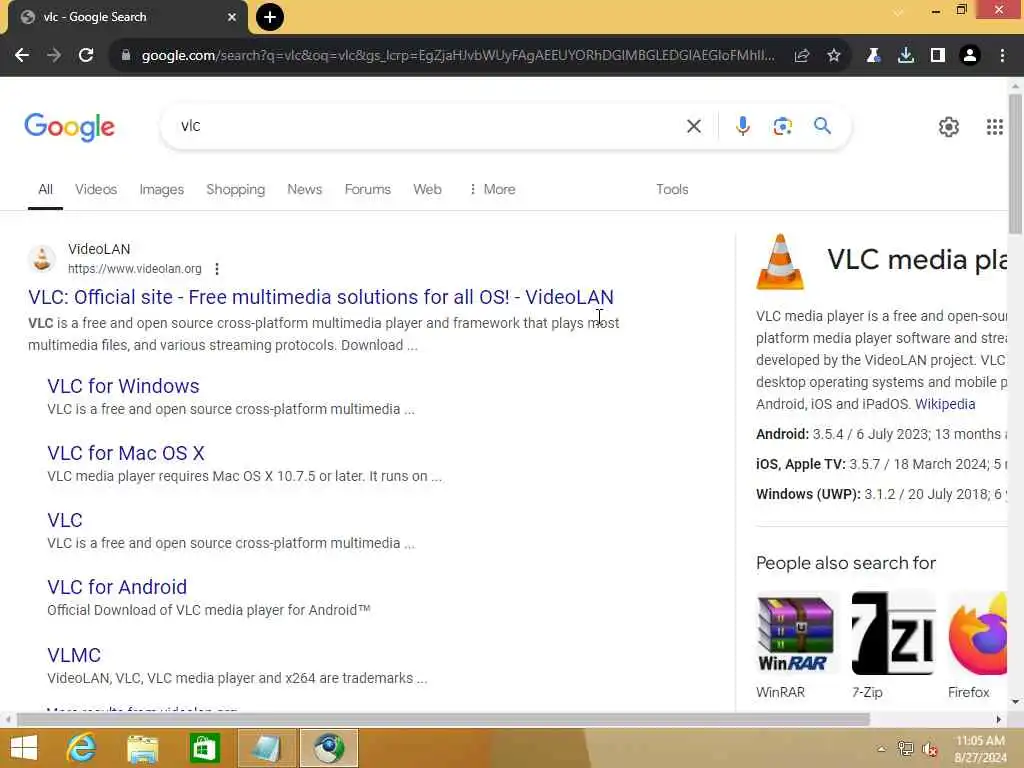Search by image with Google Lens icon
This screenshot has height=768, width=1024.
click(x=782, y=126)
